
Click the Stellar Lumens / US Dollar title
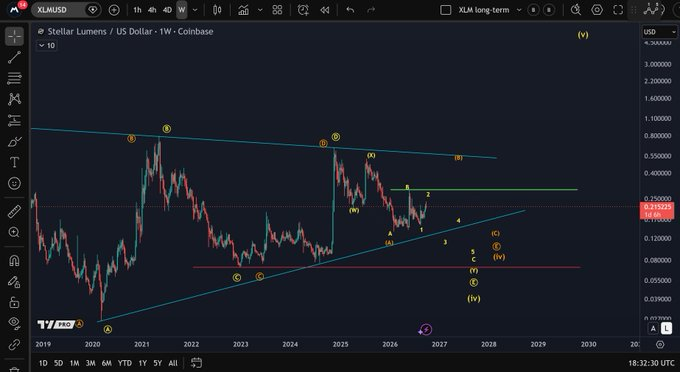[x=100, y=31]
